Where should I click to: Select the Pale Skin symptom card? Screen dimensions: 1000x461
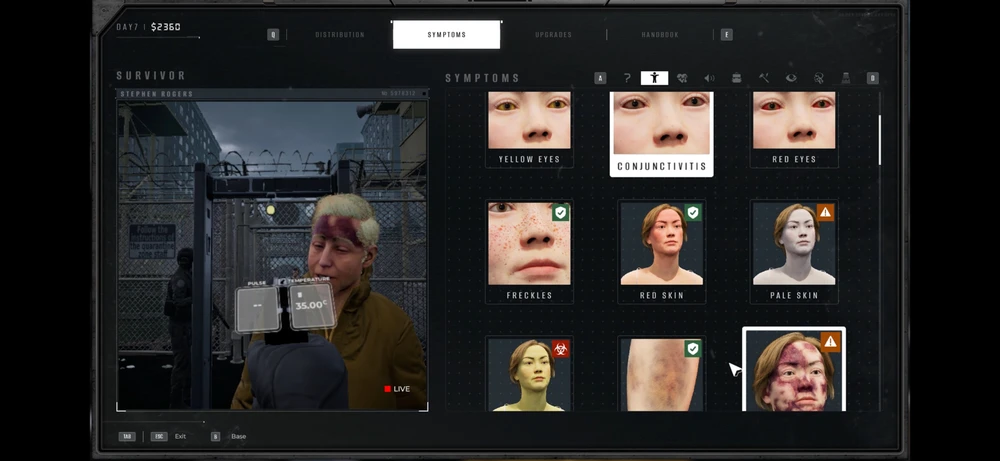794,250
